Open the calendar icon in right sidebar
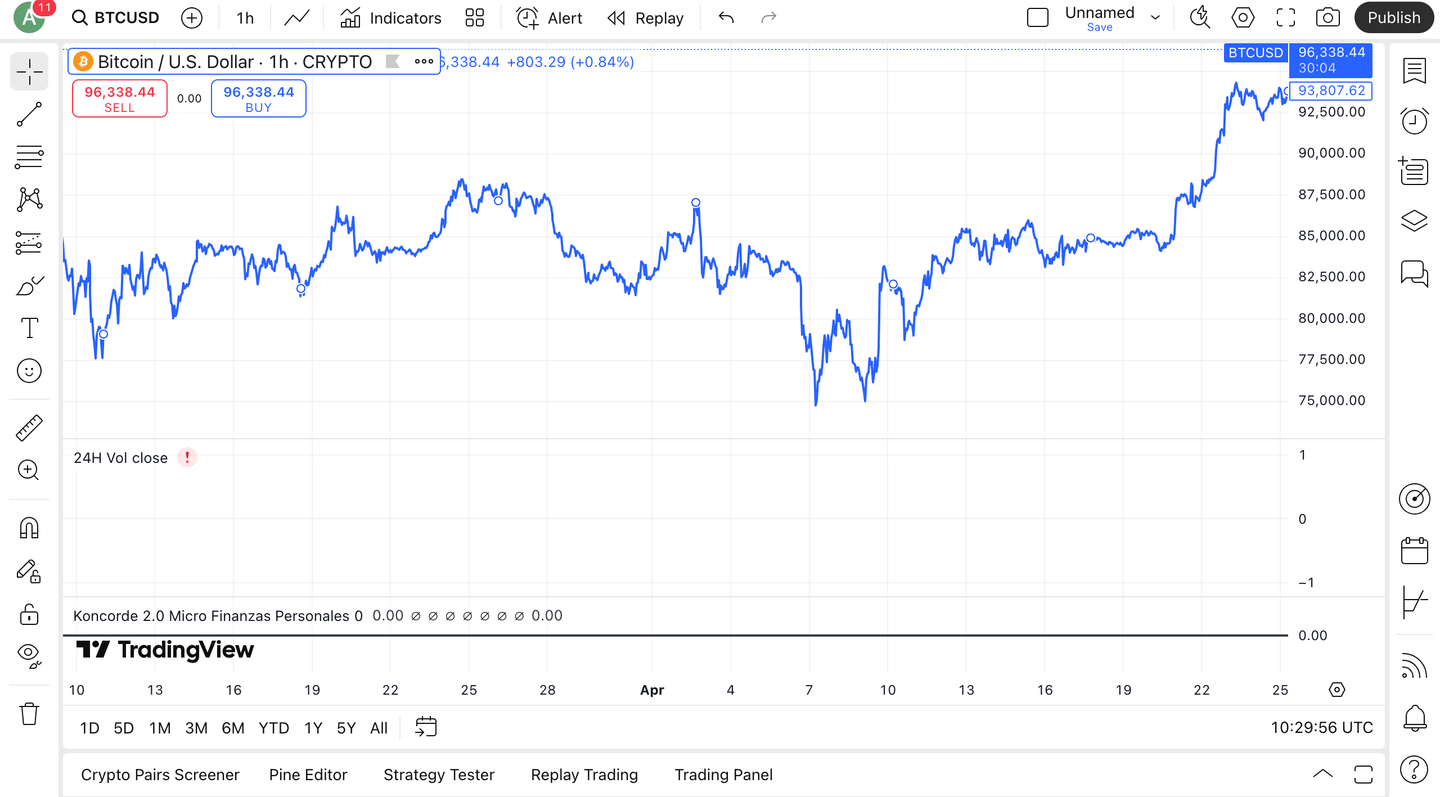The height and width of the screenshot is (797, 1440). (1414, 551)
